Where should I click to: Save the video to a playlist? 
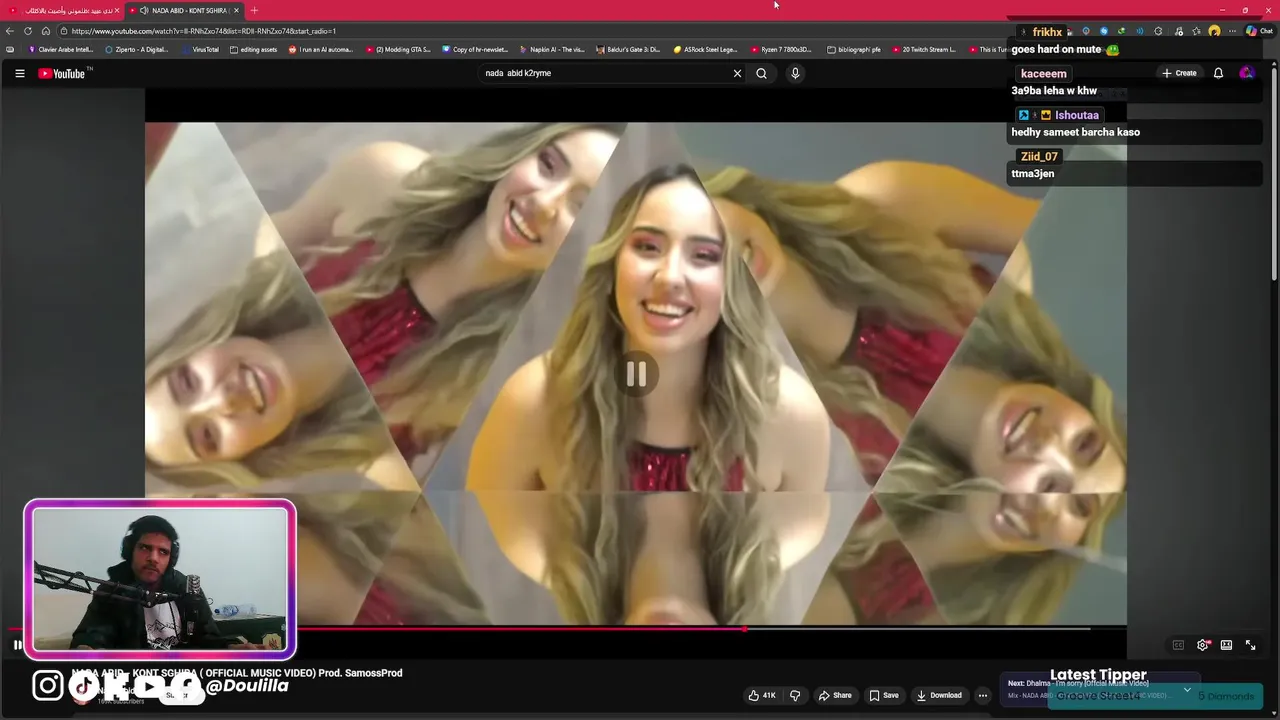tap(883, 695)
